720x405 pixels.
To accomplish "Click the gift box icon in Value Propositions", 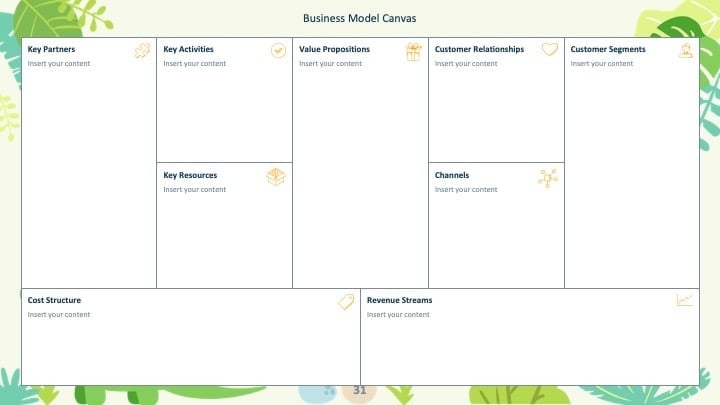I will click(413, 52).
